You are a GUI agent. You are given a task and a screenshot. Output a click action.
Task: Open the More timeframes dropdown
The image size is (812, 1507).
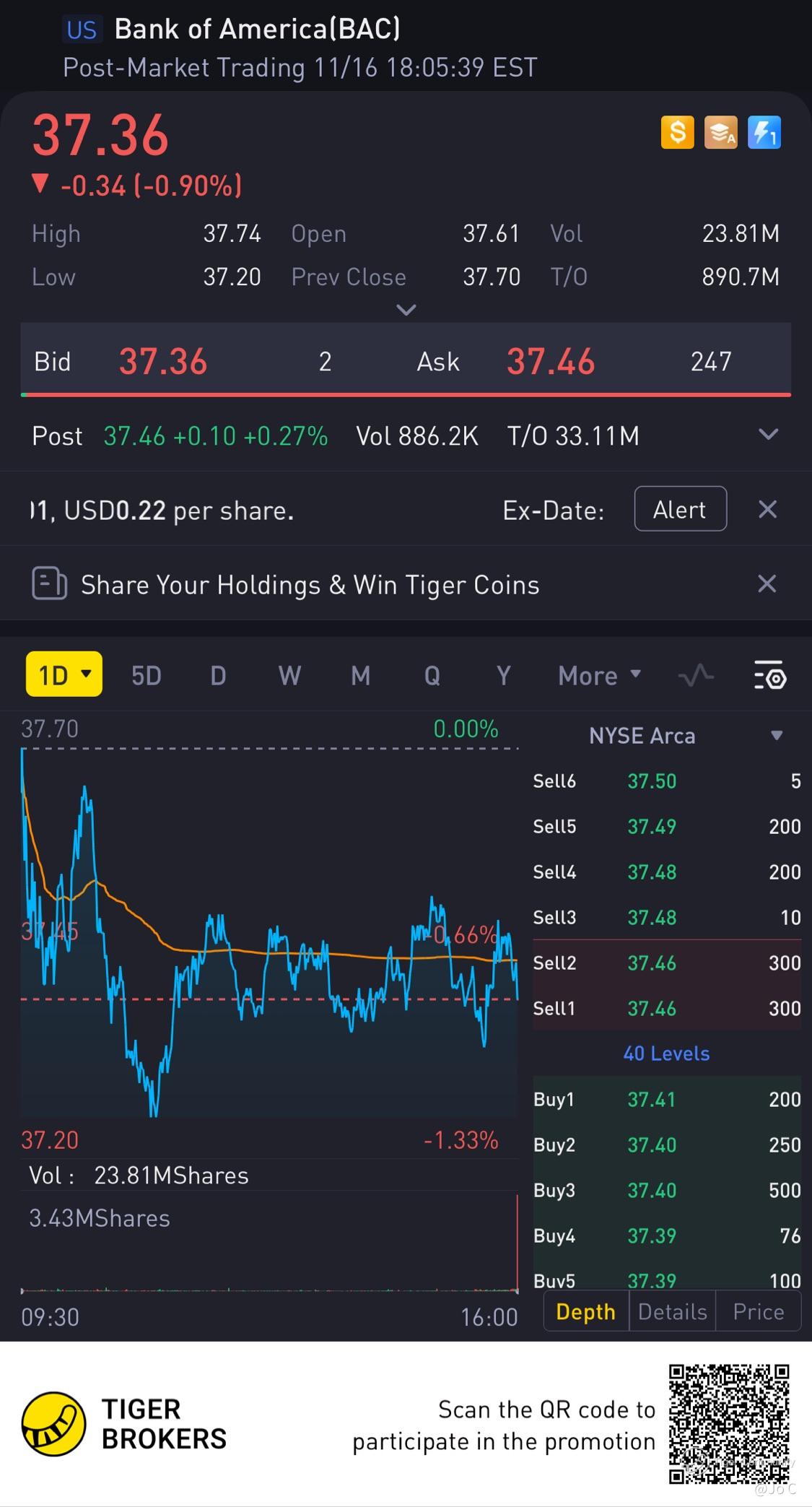pos(599,676)
